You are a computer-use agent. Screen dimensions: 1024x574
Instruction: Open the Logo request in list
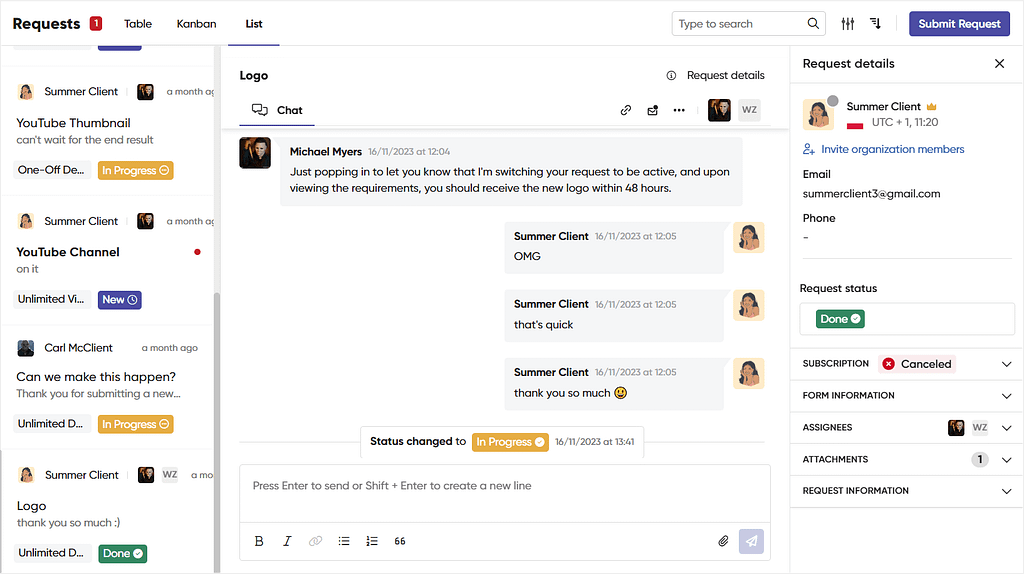pos(107,513)
